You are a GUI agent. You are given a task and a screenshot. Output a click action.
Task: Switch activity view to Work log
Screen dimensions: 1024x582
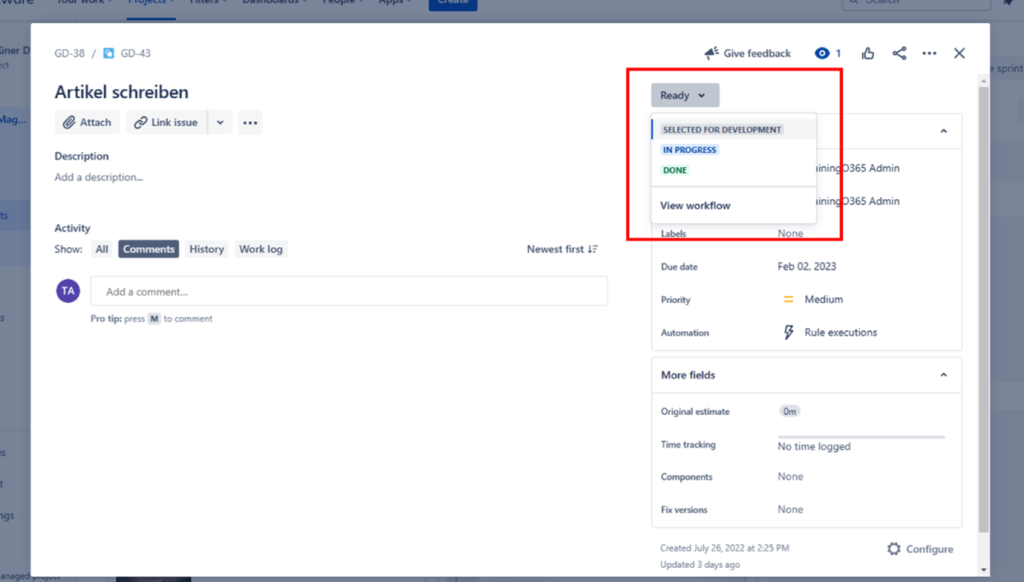pos(260,249)
